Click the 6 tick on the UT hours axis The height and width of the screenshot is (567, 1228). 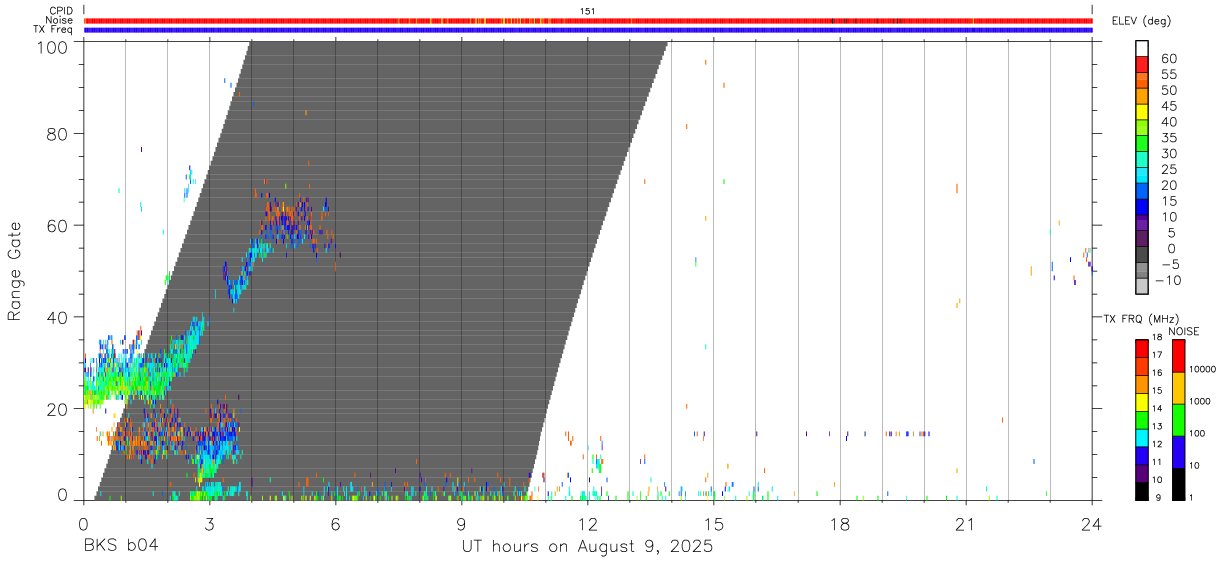click(x=335, y=523)
